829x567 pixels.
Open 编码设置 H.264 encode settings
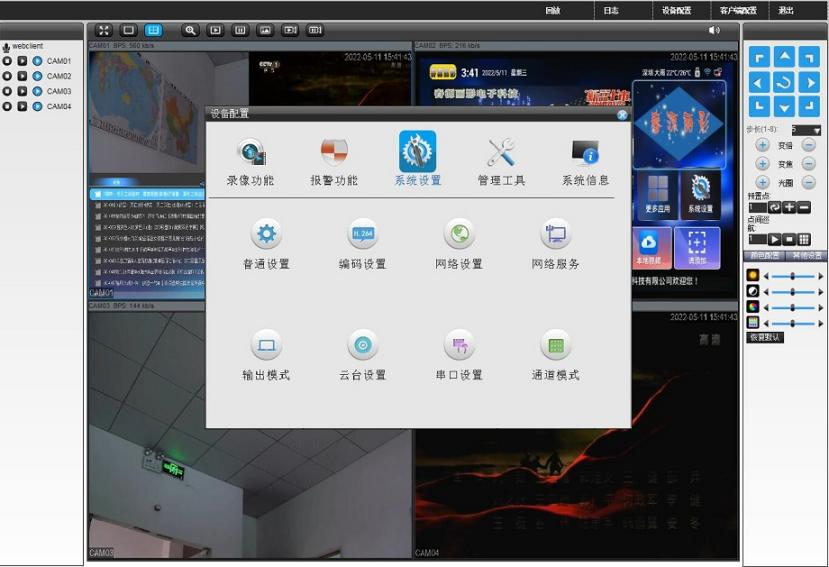[x=362, y=235]
